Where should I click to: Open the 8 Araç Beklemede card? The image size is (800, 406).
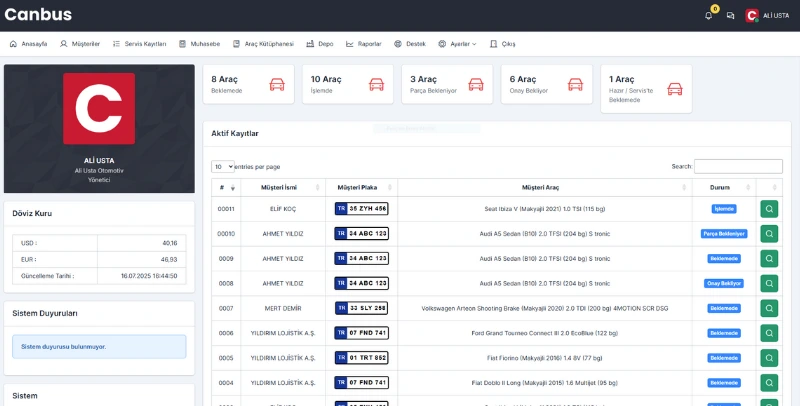pos(248,84)
